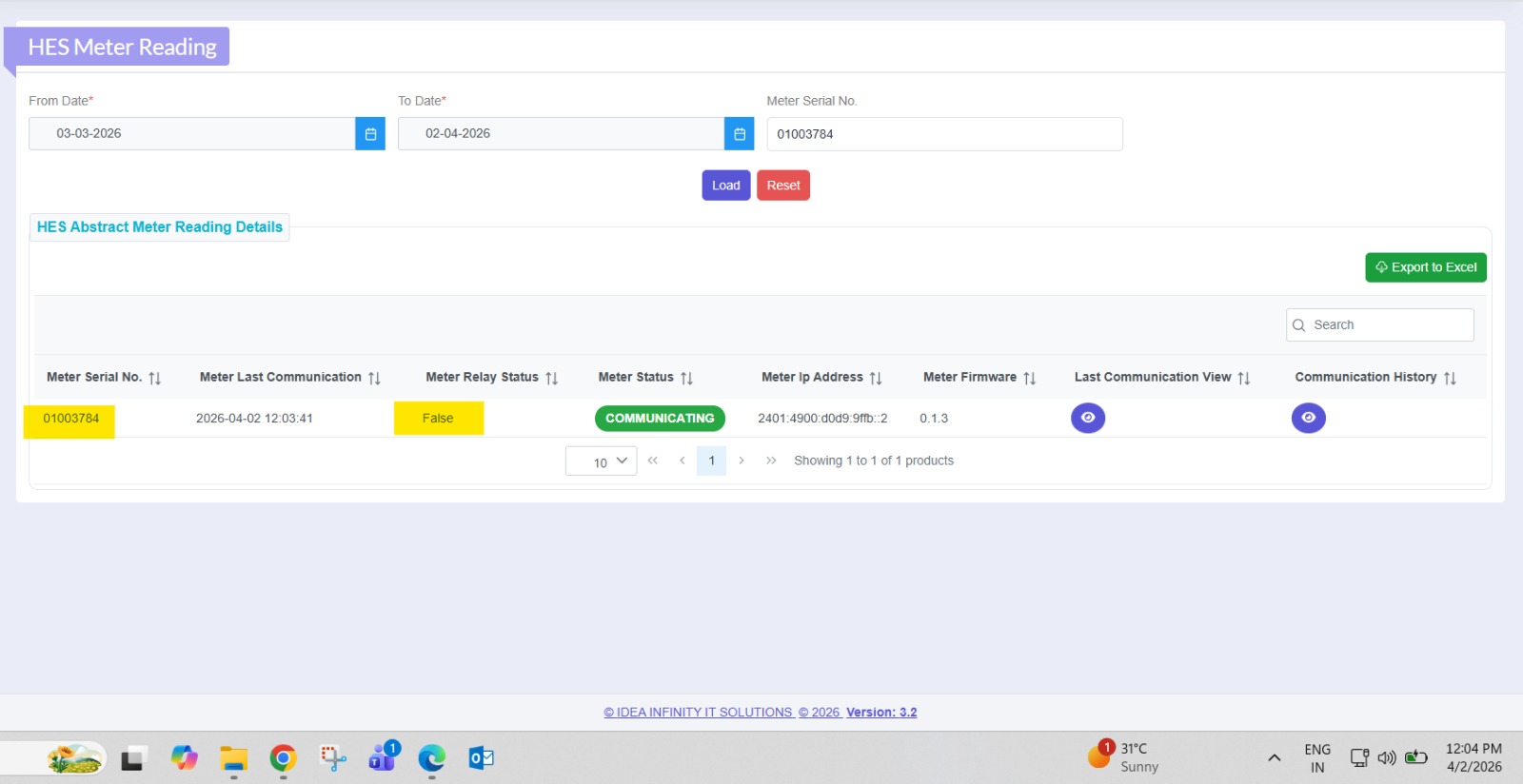The image size is (1523, 784).
Task: Open communication history for meter 01003784
Action: point(1309,418)
